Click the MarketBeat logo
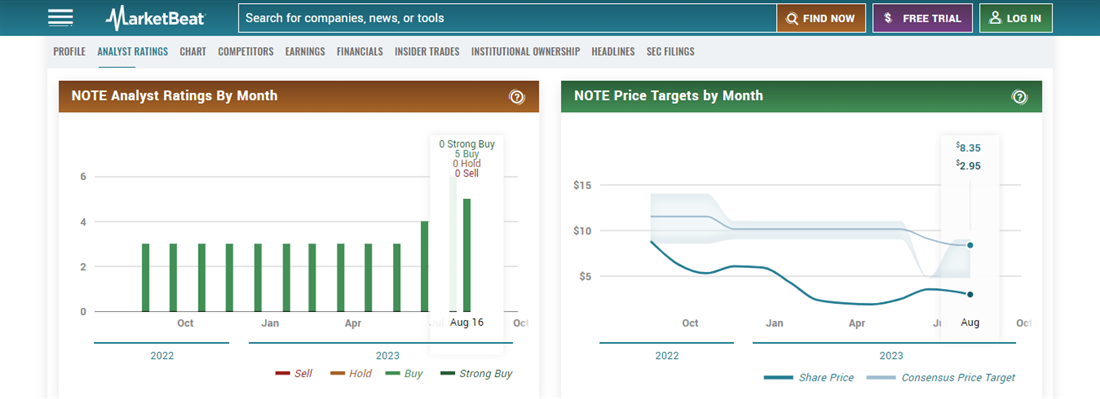The image size is (1100, 399). (155, 18)
